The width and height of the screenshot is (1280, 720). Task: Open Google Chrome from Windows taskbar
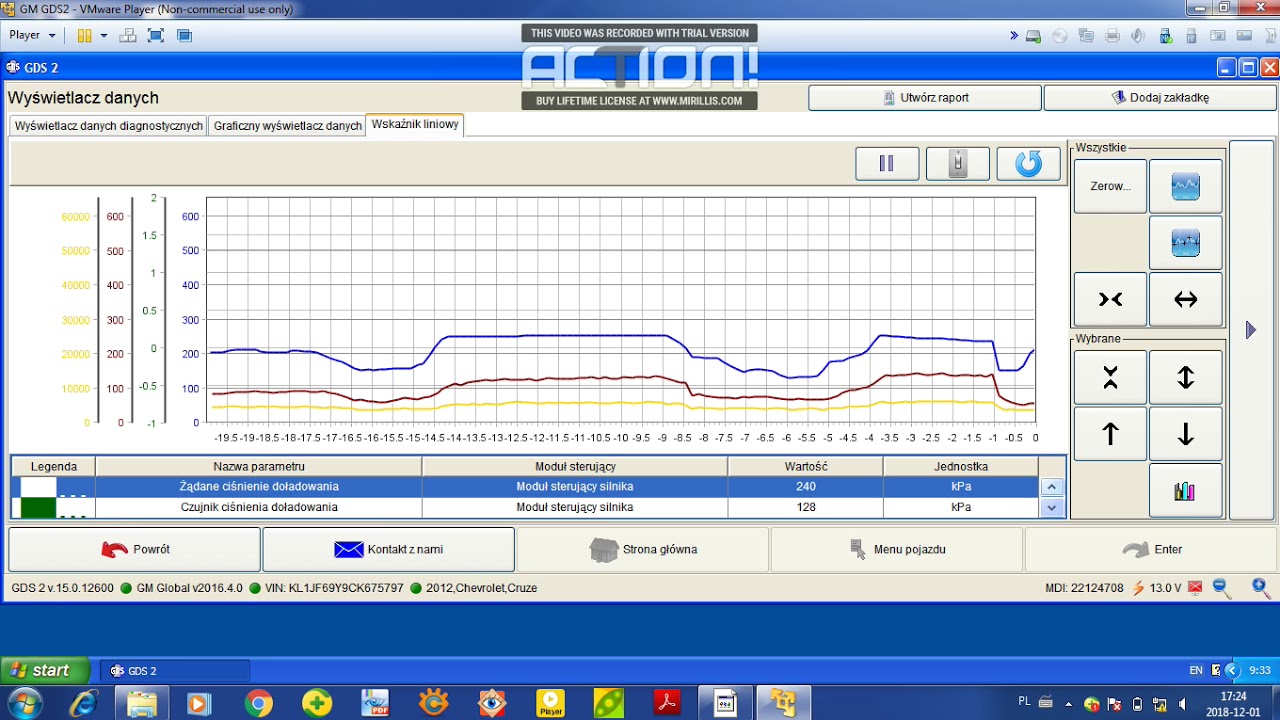[x=258, y=703]
